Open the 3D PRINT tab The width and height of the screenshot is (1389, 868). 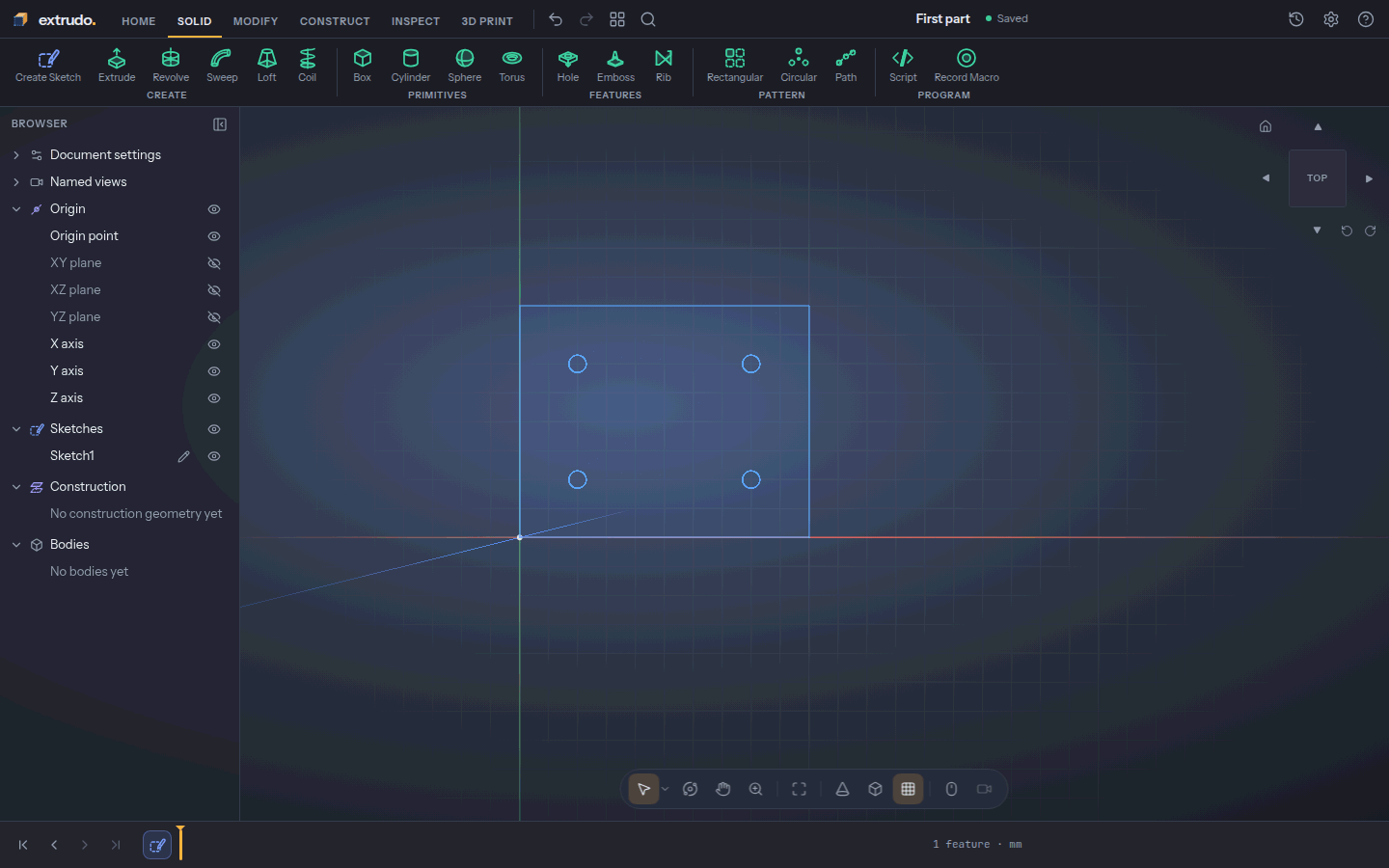coord(487,21)
